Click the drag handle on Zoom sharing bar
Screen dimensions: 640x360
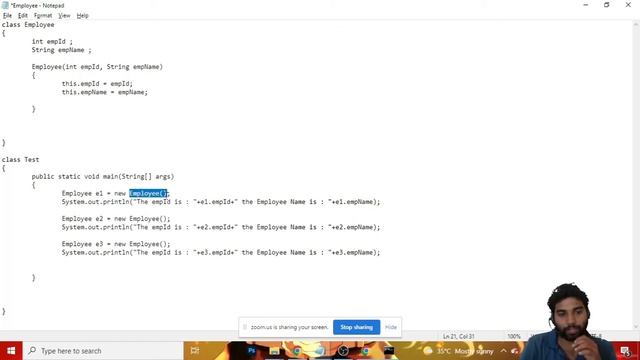click(x=245, y=327)
